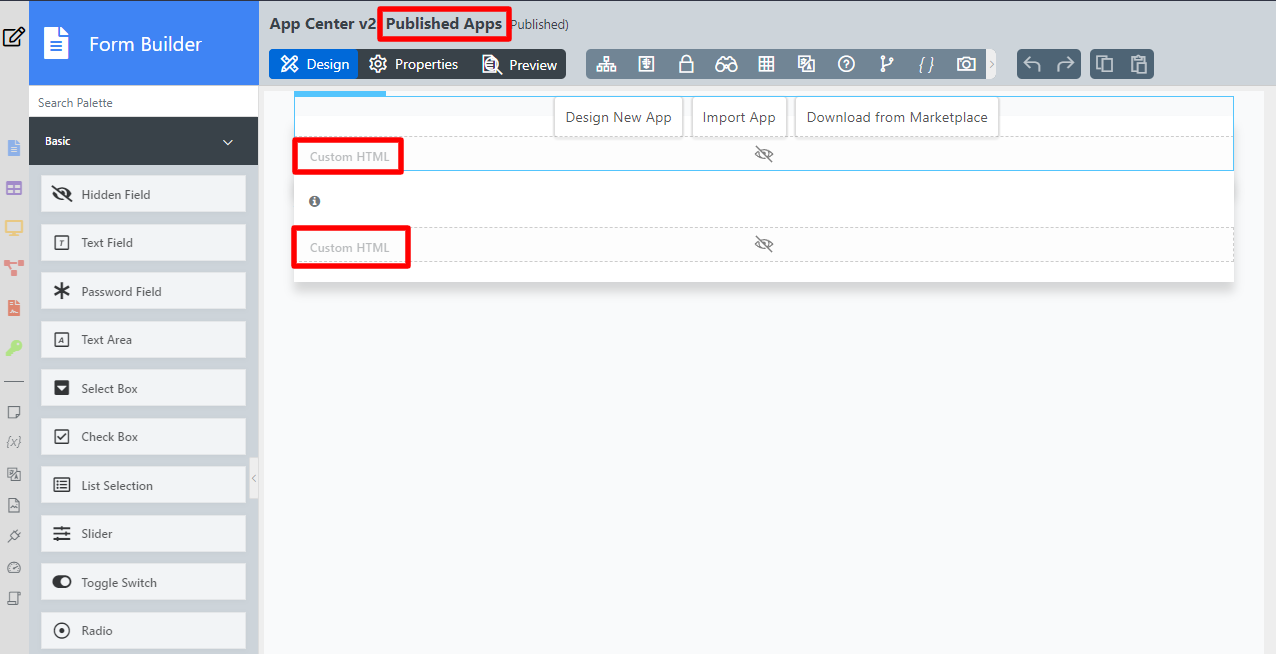
Task: Open the blue Form builder sidebar icon
Action: [x=14, y=148]
